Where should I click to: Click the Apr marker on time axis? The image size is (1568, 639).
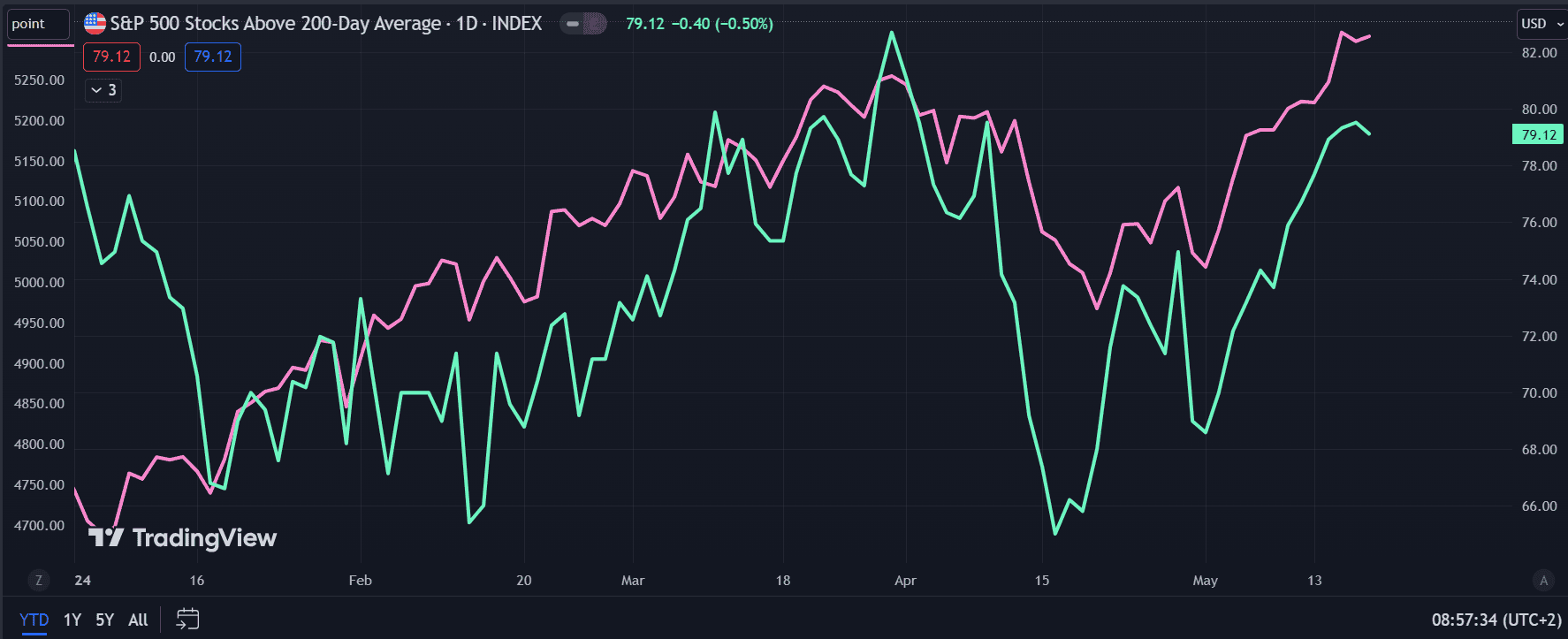(x=905, y=581)
